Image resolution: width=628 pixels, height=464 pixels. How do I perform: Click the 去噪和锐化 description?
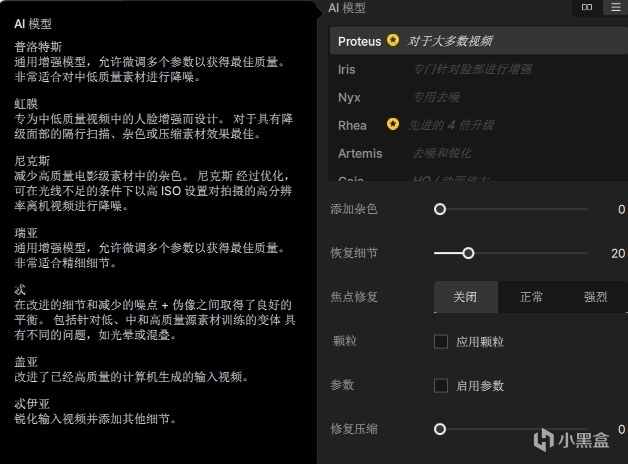tap(442, 153)
